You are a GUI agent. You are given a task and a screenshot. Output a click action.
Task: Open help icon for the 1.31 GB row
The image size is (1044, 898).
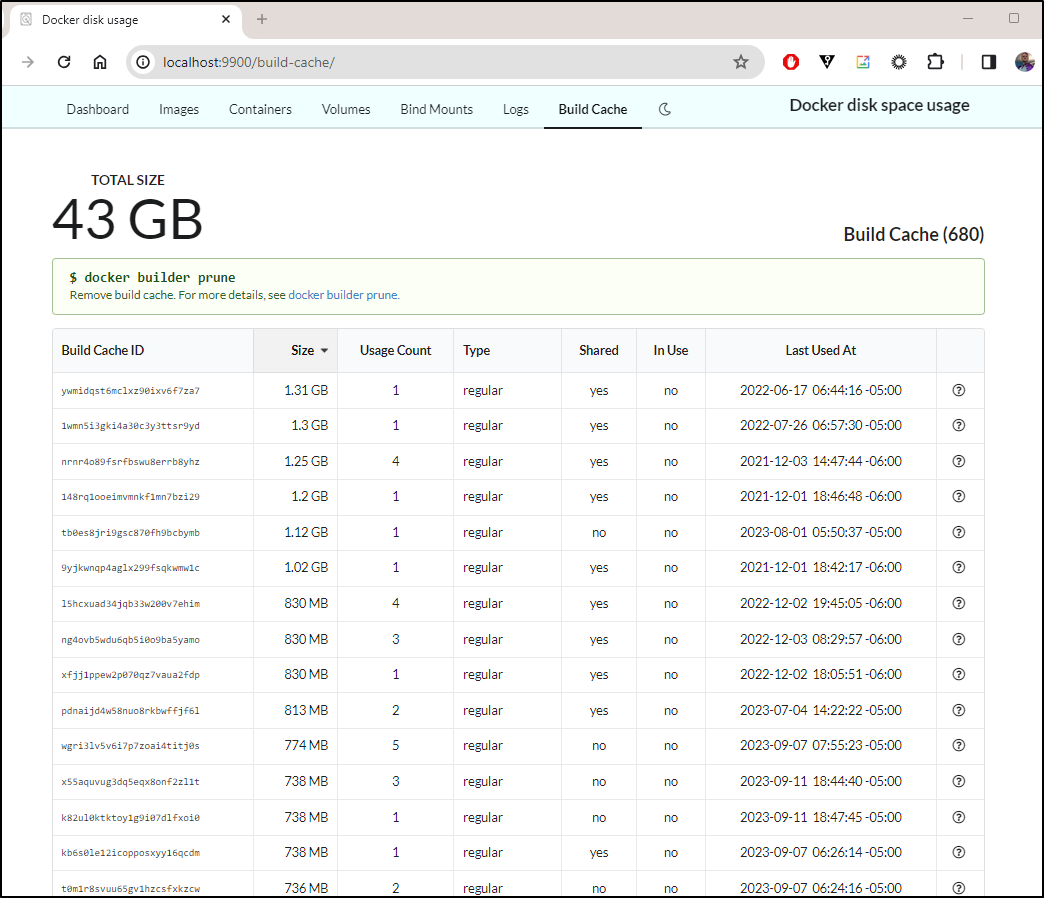click(959, 390)
